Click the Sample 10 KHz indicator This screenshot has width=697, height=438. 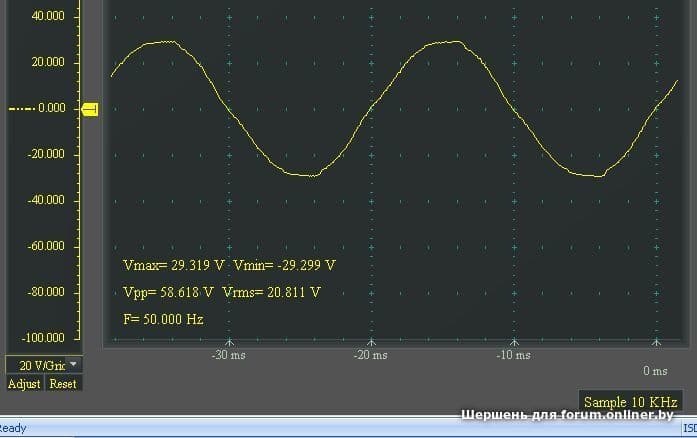point(630,402)
